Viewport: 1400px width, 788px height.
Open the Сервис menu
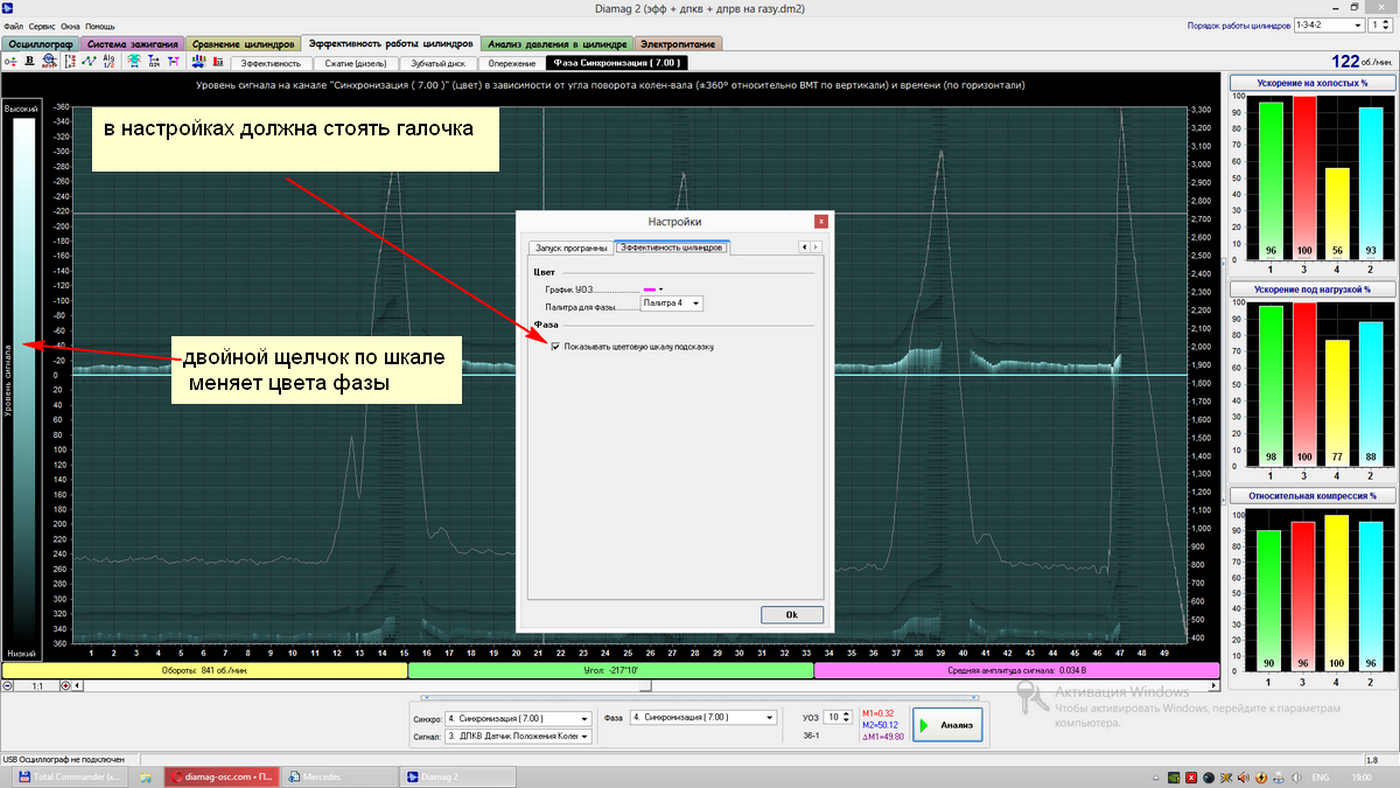[42, 25]
